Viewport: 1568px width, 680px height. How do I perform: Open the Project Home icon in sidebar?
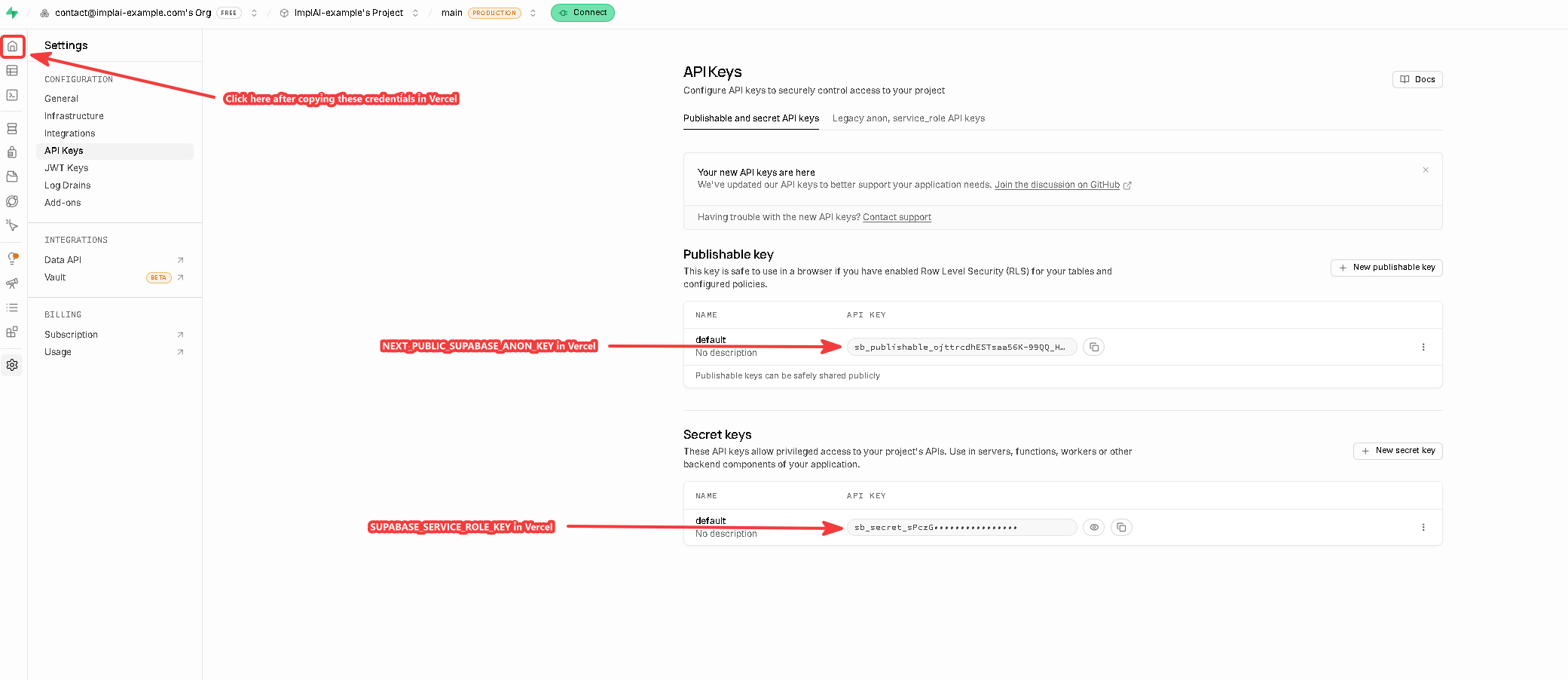coord(12,46)
